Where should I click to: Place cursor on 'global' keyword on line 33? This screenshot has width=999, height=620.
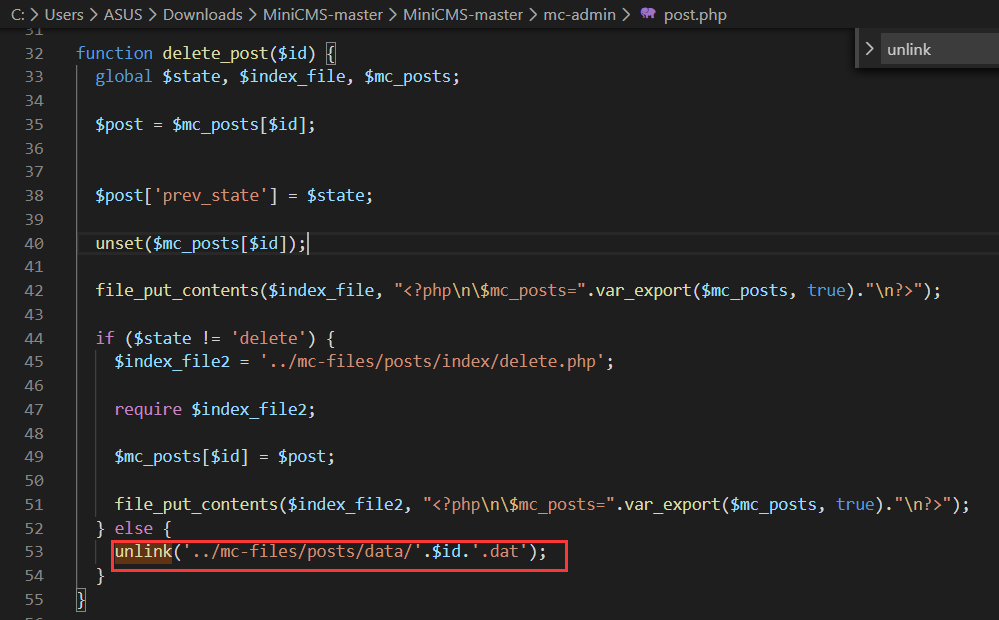coord(124,76)
